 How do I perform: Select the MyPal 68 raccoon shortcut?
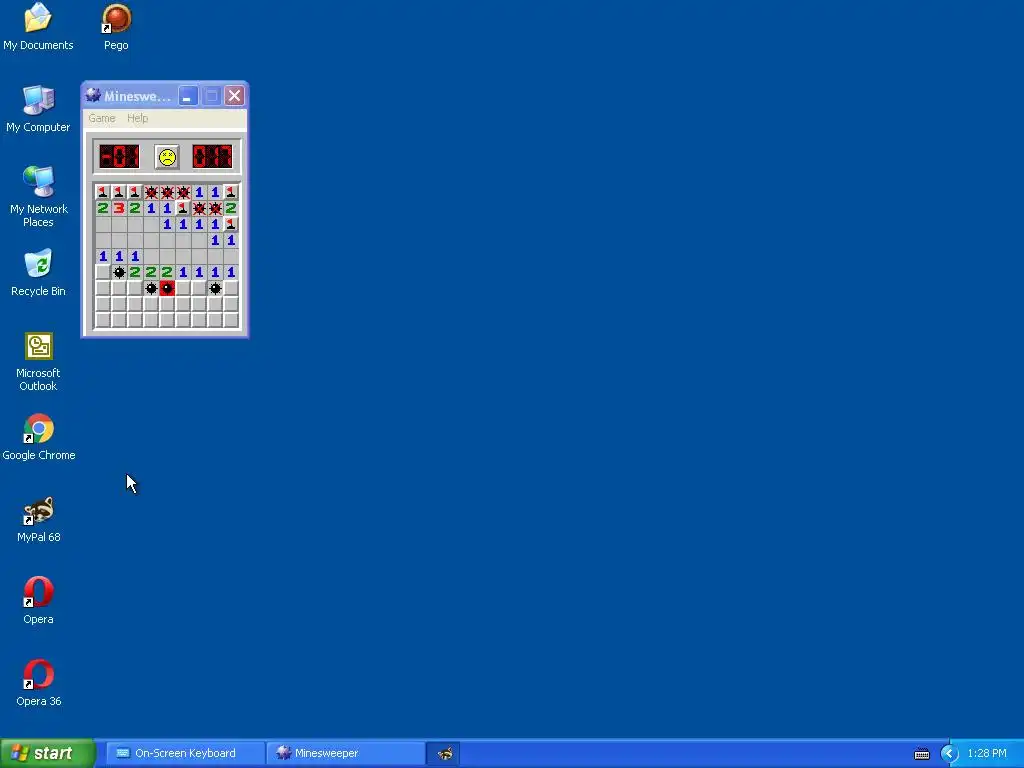[x=39, y=519]
